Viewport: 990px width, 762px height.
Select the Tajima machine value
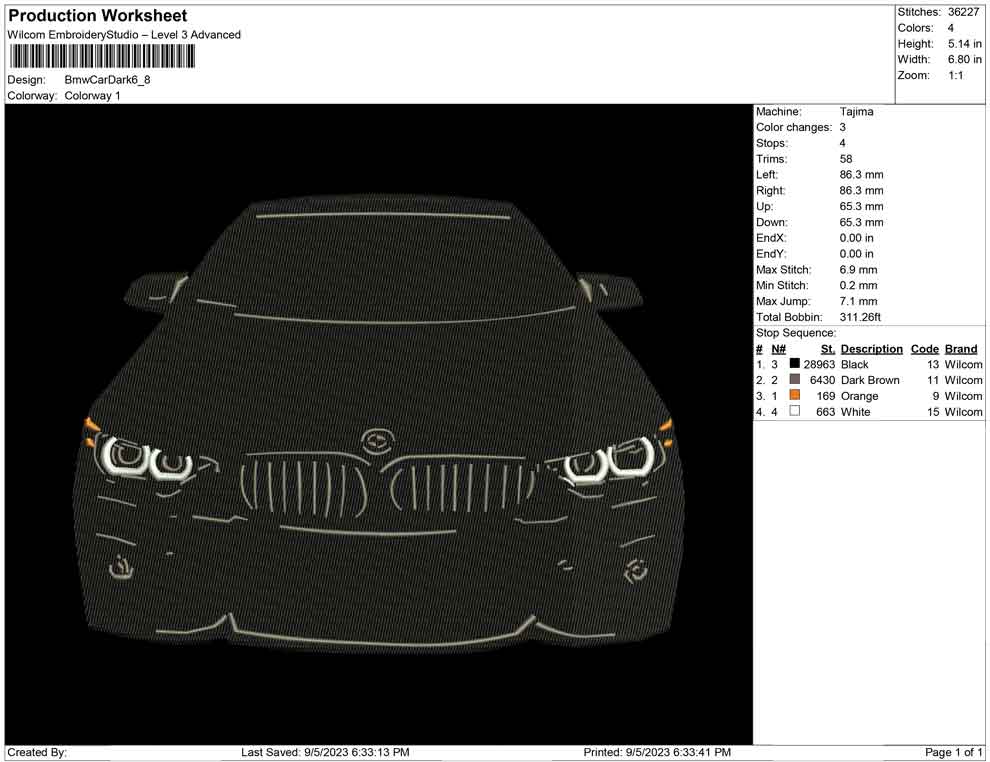[856, 112]
